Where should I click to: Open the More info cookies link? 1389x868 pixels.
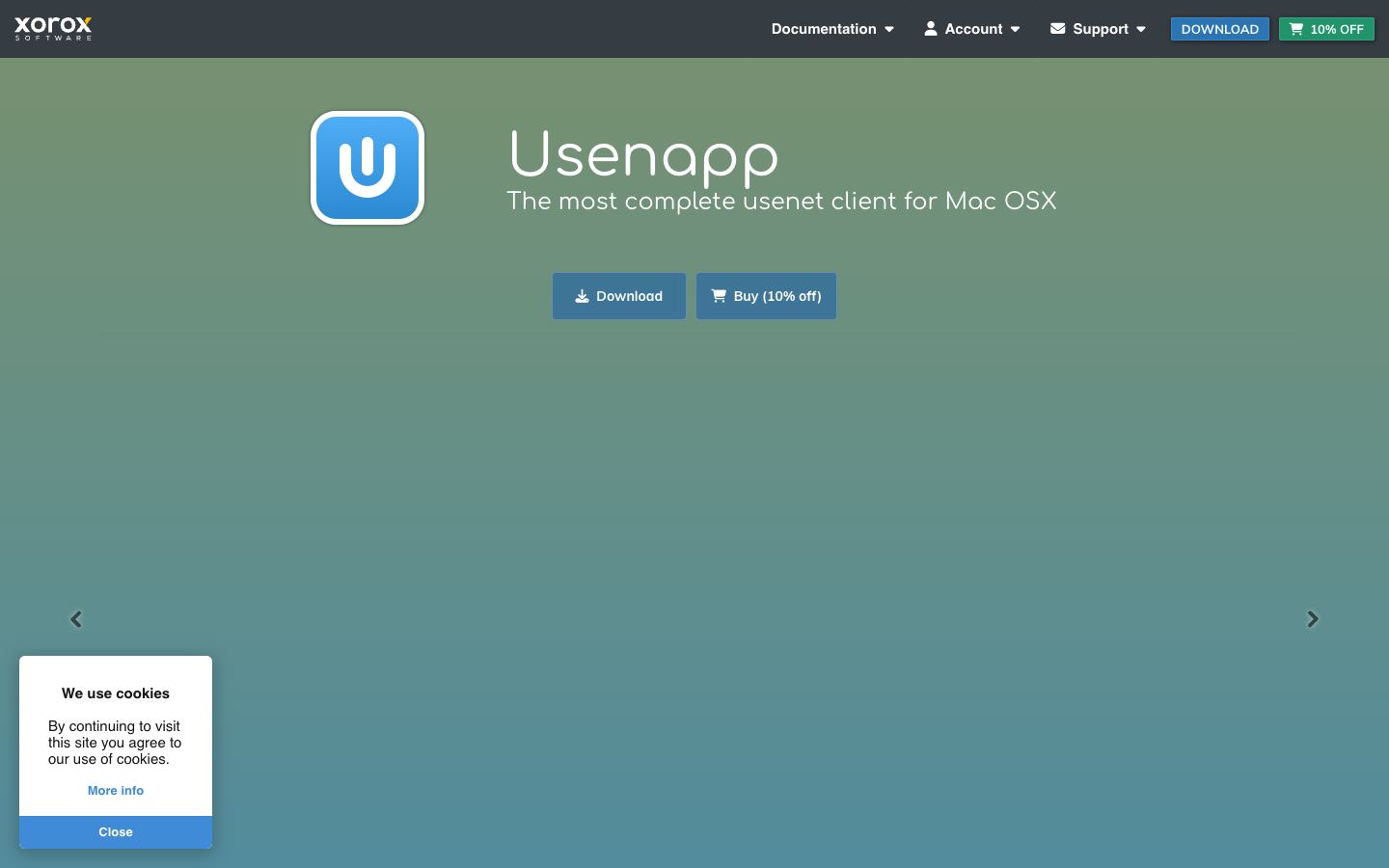pyautogui.click(x=116, y=790)
